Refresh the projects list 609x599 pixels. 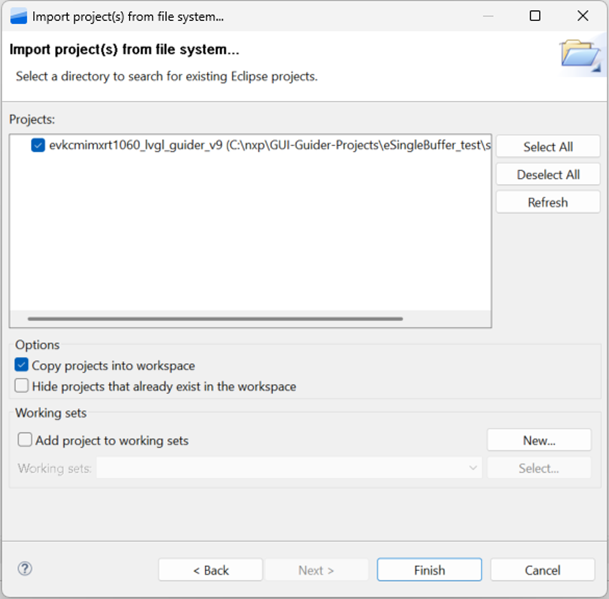point(548,202)
